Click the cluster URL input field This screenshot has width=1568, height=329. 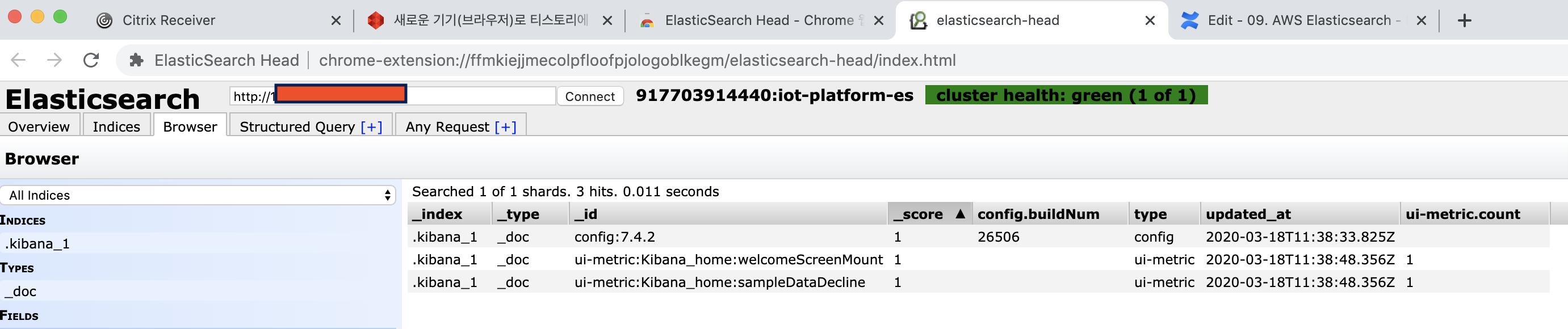coord(393,95)
